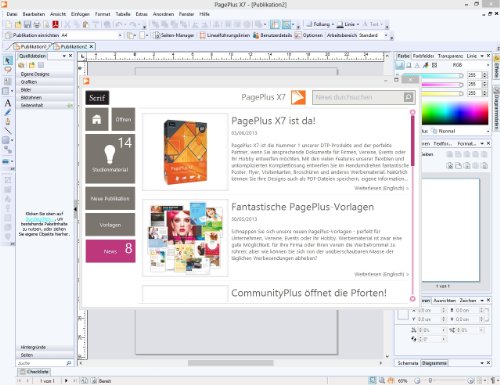Click the Seiten-Manager toolbar button
Viewport: 500px width, 385px height.
point(174,35)
